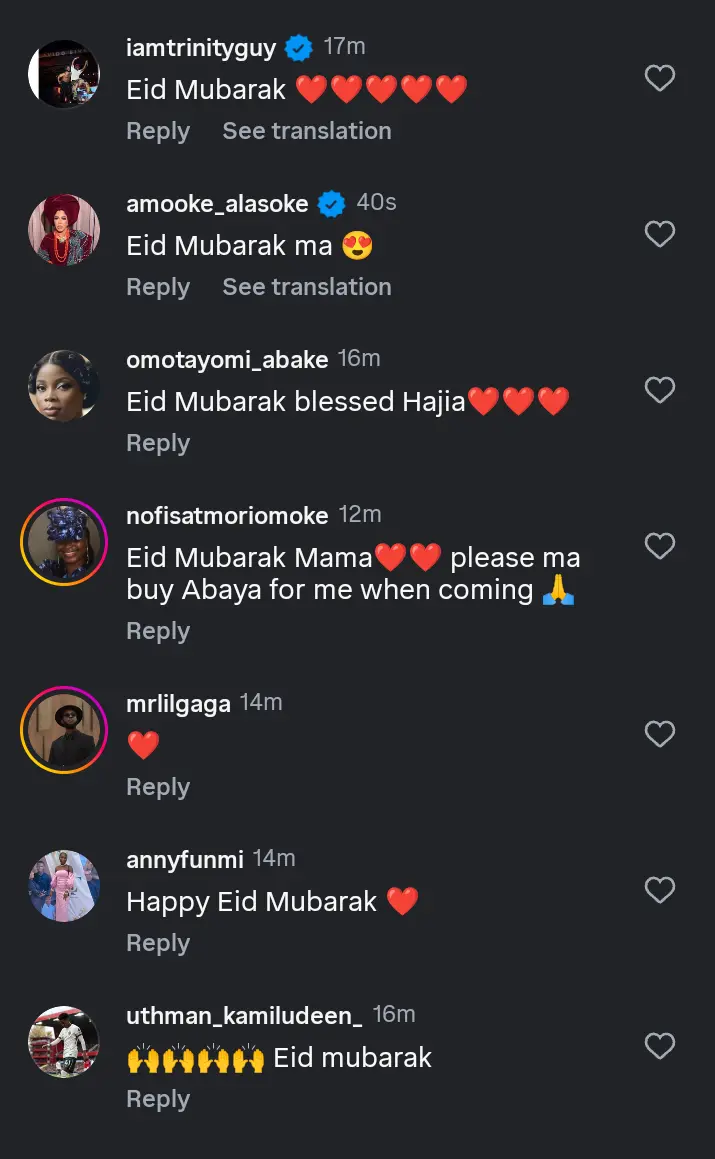Image resolution: width=715 pixels, height=1159 pixels.
Task: Like iamtrinityguy's Eid Mubarak comment
Action: click(x=659, y=78)
